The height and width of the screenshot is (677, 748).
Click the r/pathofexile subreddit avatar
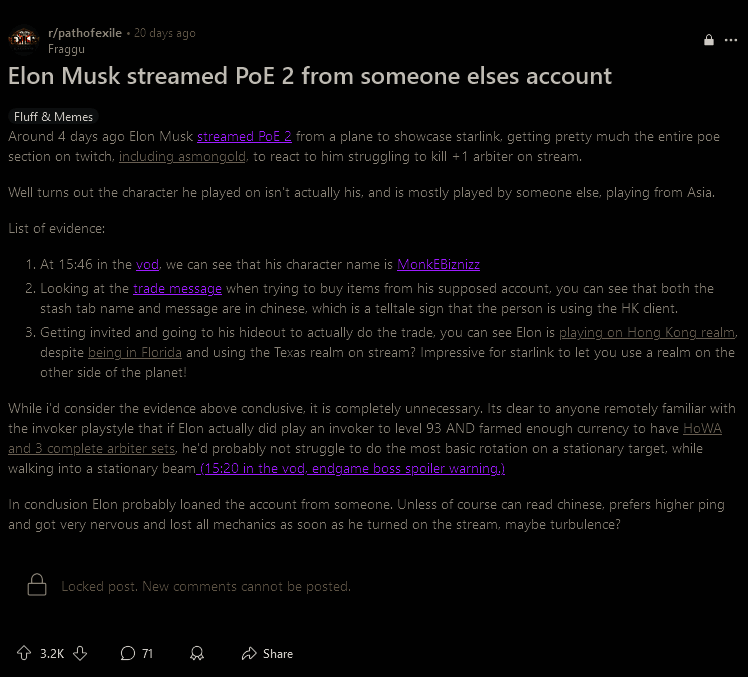point(23,40)
